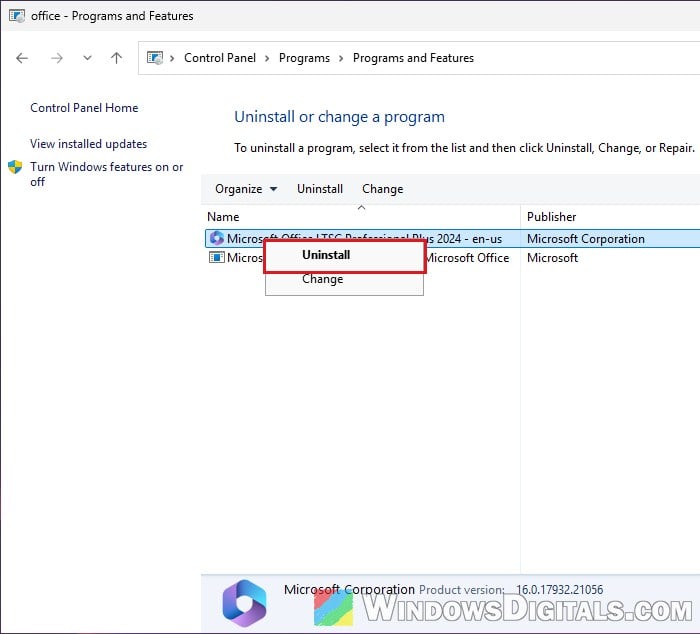Click the Control Panel icon in address bar

tap(155, 58)
